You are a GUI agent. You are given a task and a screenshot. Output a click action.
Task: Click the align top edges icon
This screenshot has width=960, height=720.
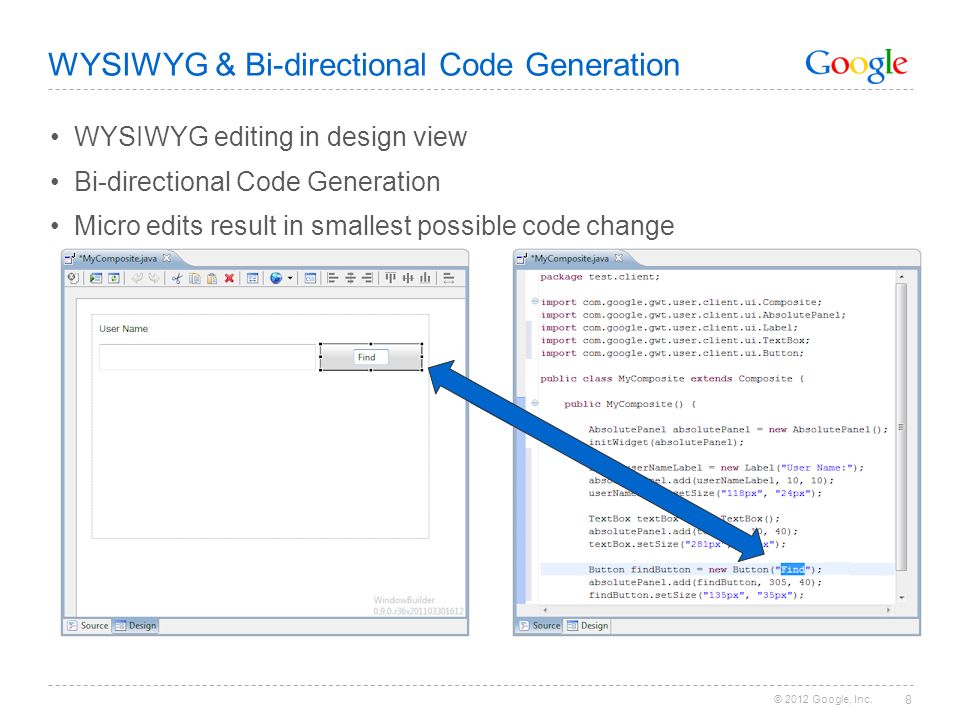(x=390, y=279)
